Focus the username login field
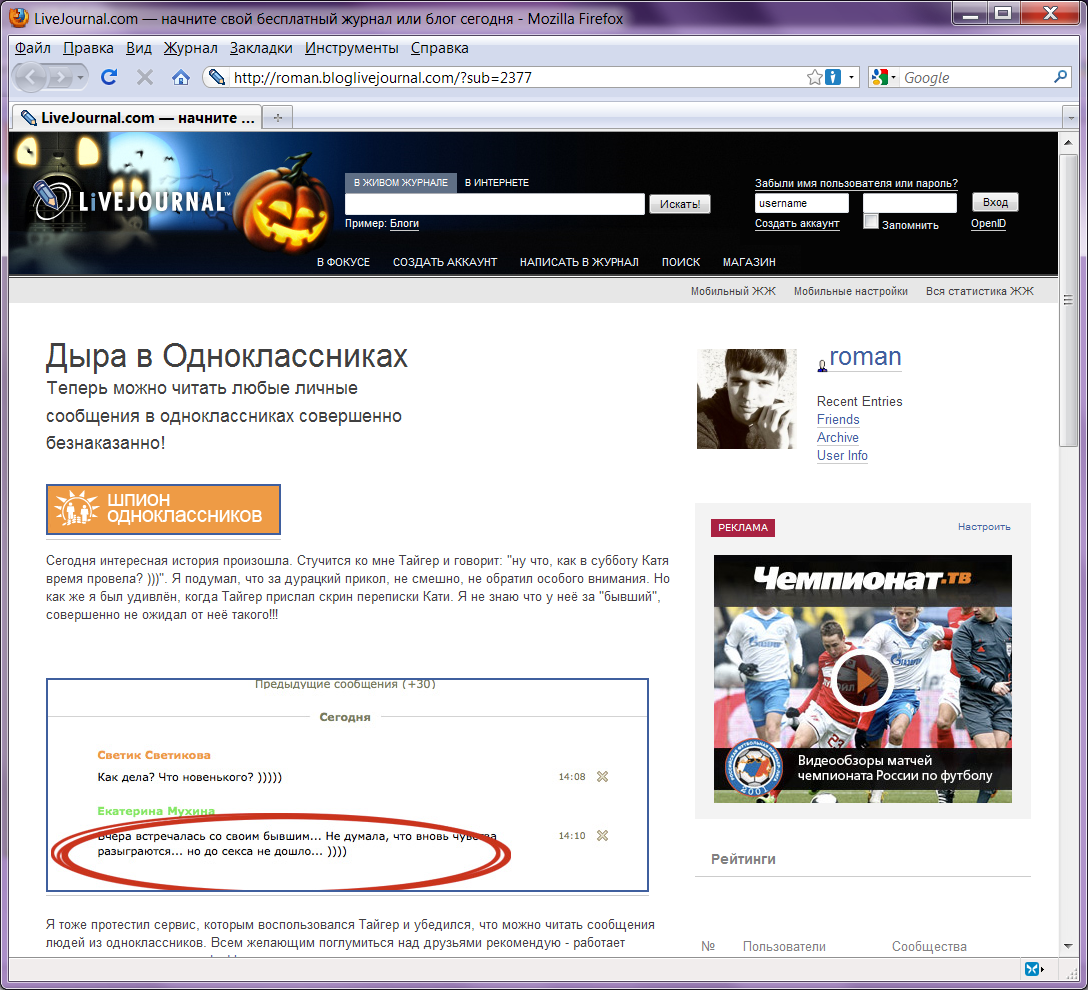This screenshot has width=1088, height=991. (x=801, y=203)
